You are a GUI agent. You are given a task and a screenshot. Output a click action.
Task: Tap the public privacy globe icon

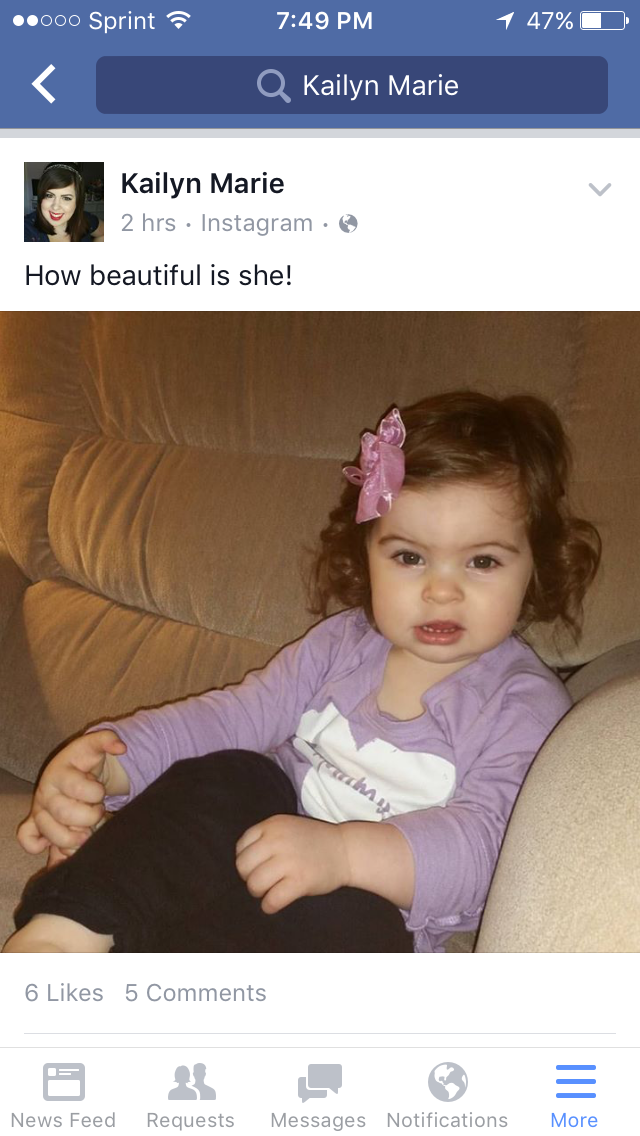[x=349, y=224]
